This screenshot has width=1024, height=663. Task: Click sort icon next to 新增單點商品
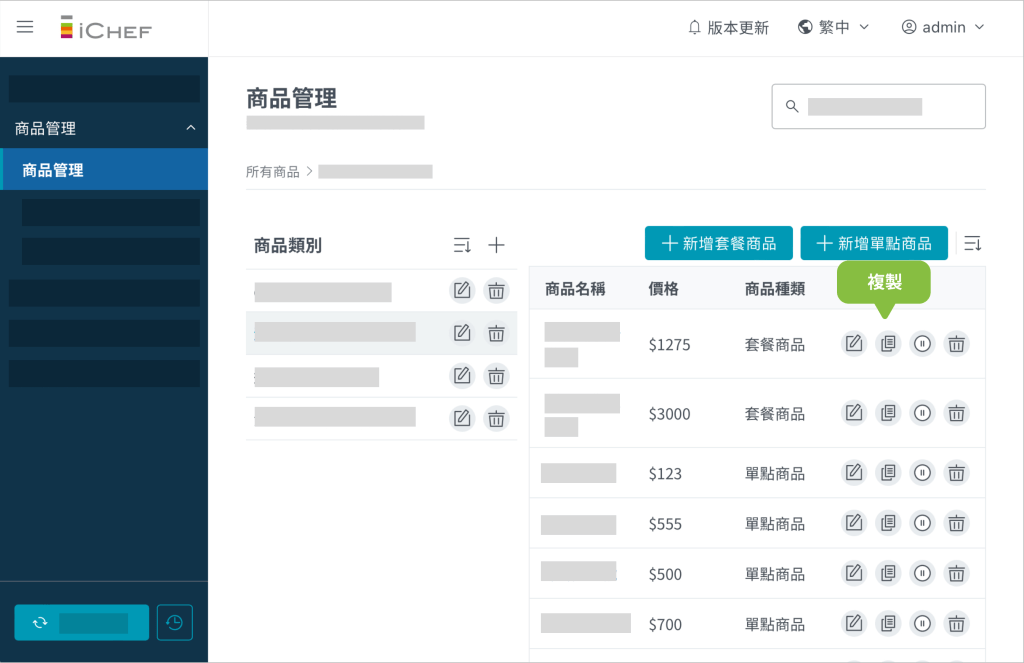pyautogui.click(x=972, y=243)
